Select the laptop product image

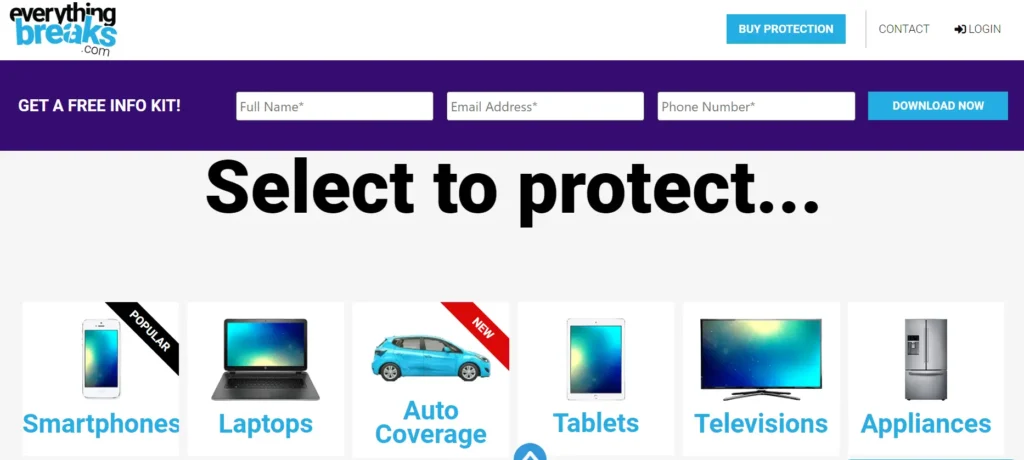(x=266, y=359)
